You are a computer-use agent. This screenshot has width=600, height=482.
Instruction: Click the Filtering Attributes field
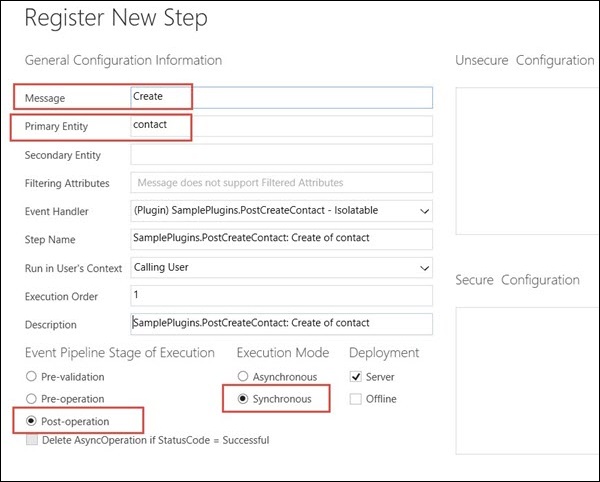[x=281, y=183]
